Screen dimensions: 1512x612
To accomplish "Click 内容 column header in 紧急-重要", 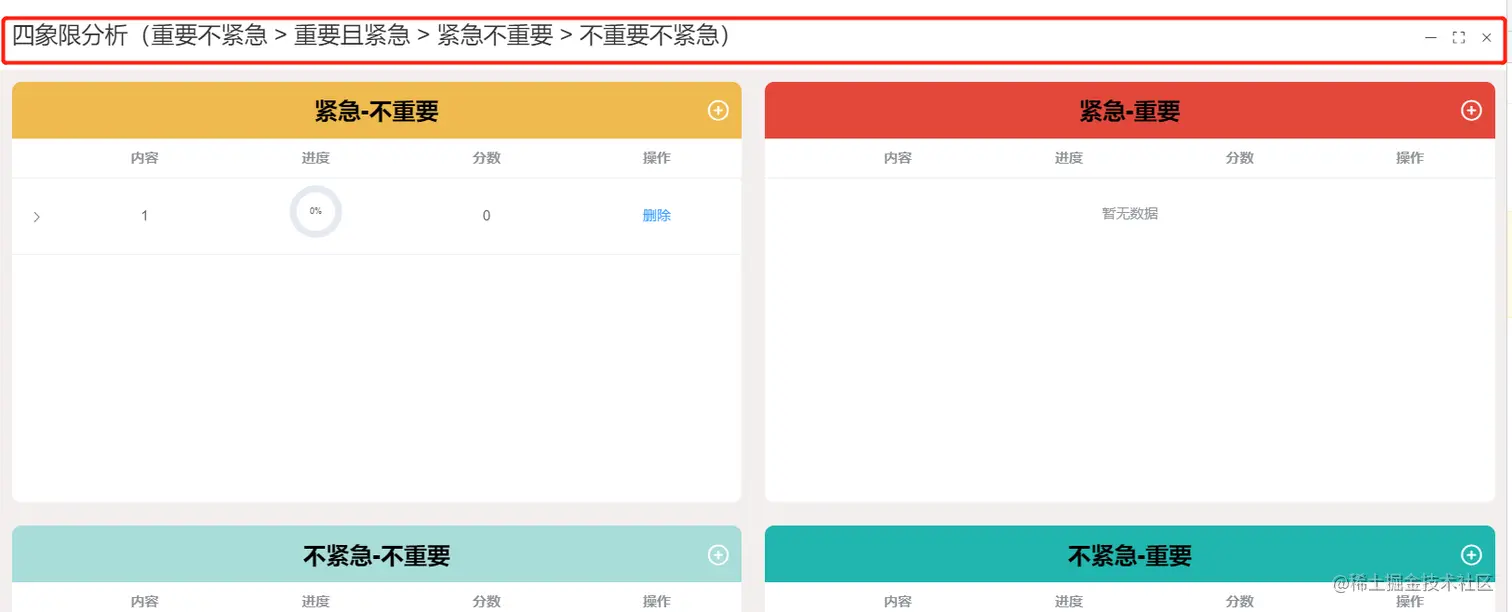I will pyautogui.click(x=898, y=158).
